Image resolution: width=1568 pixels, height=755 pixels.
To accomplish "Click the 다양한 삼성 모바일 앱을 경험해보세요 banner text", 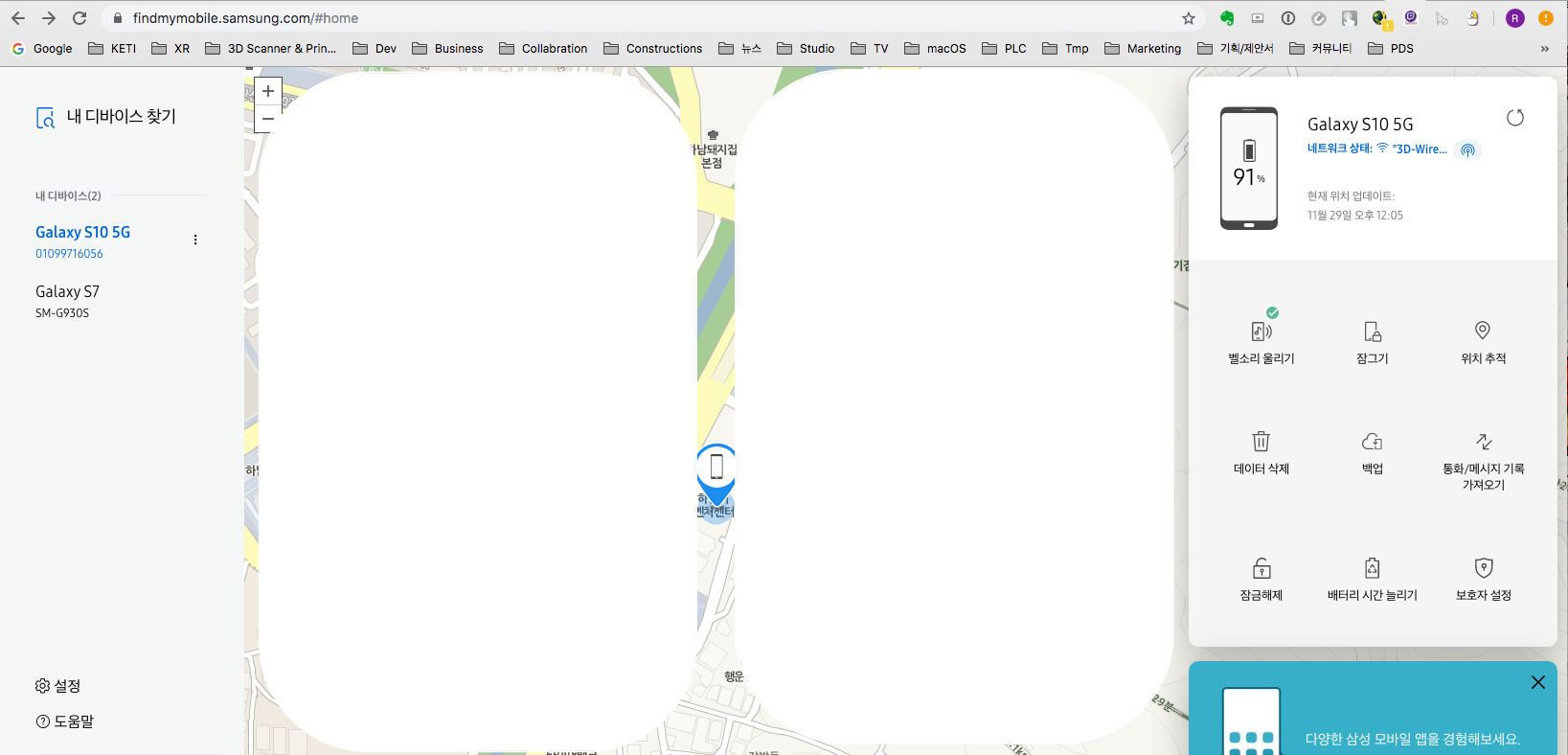I will pyautogui.click(x=1413, y=740).
